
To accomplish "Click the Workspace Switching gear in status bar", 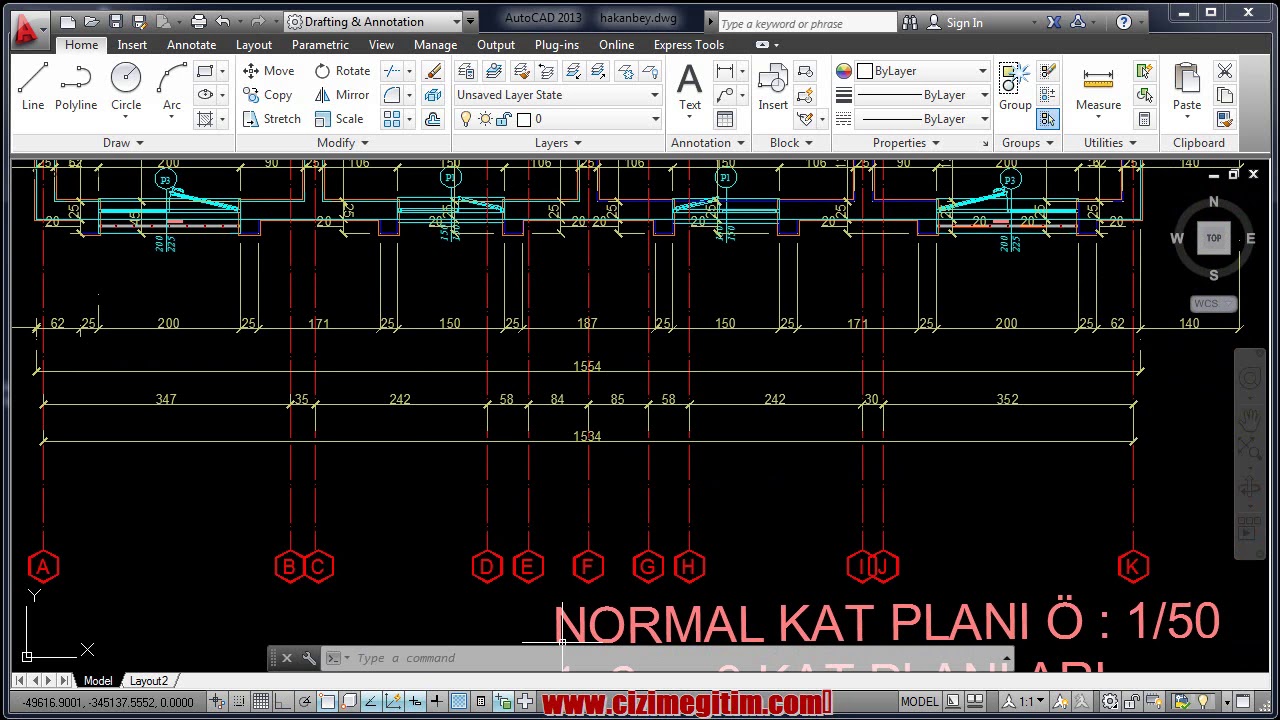I will [x=1110, y=702].
